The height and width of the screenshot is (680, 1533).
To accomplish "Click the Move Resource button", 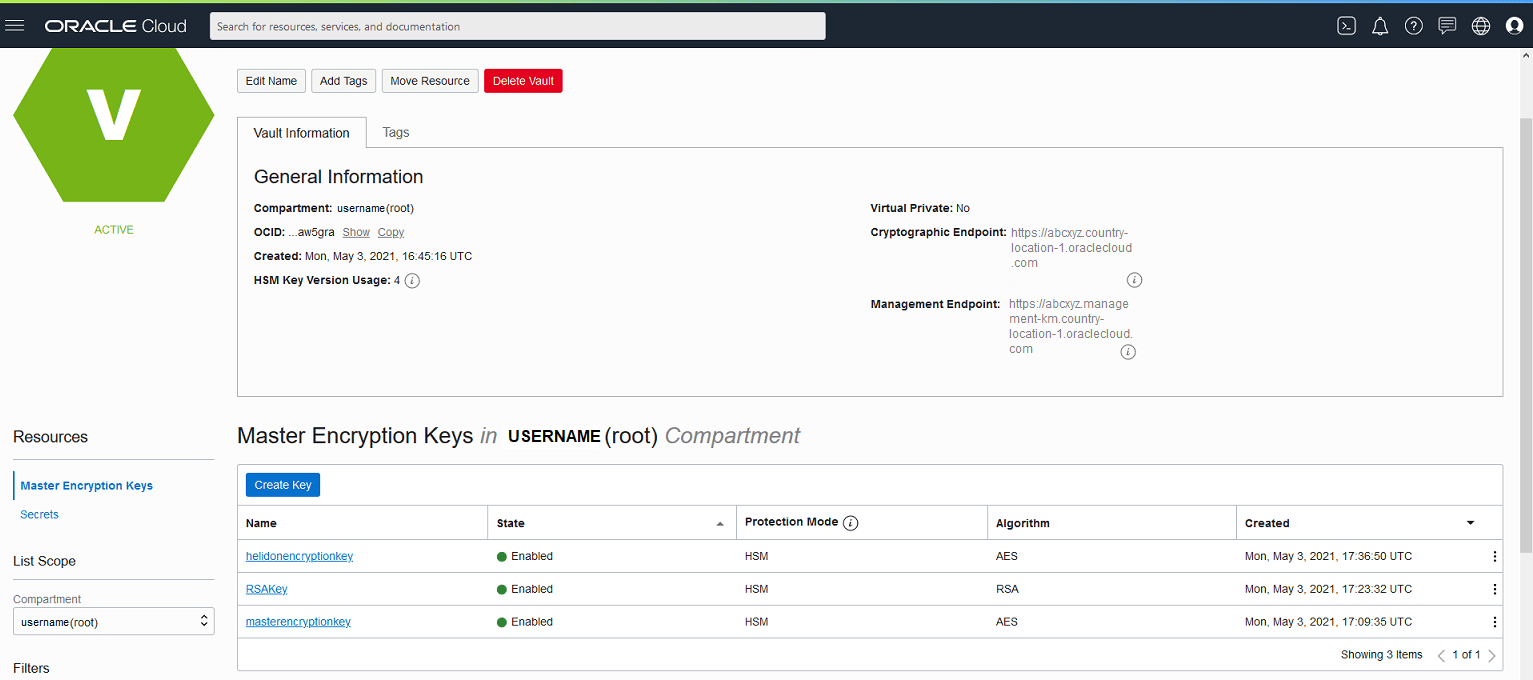I will [x=430, y=81].
